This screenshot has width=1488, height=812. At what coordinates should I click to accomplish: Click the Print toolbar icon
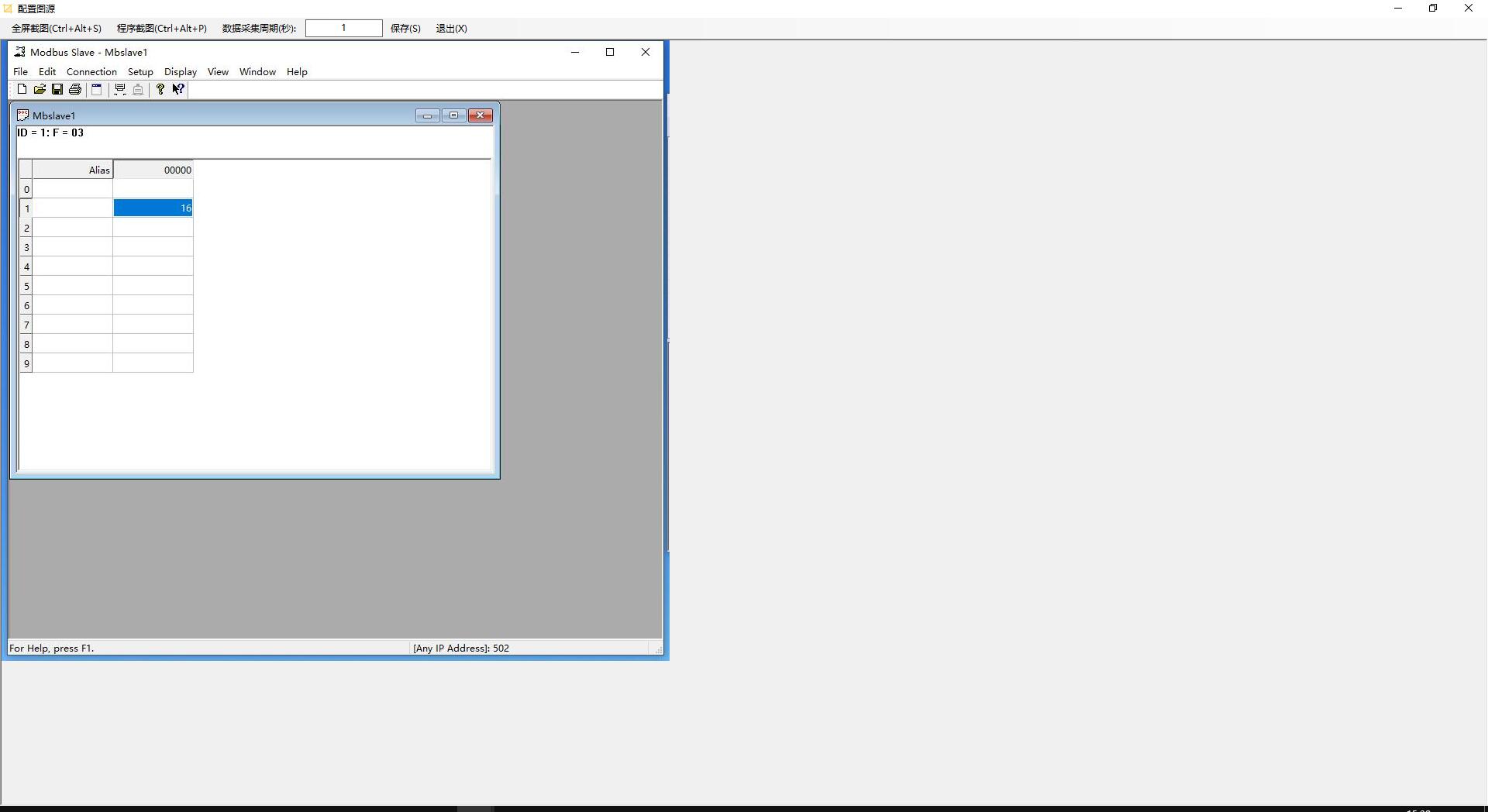click(75, 89)
